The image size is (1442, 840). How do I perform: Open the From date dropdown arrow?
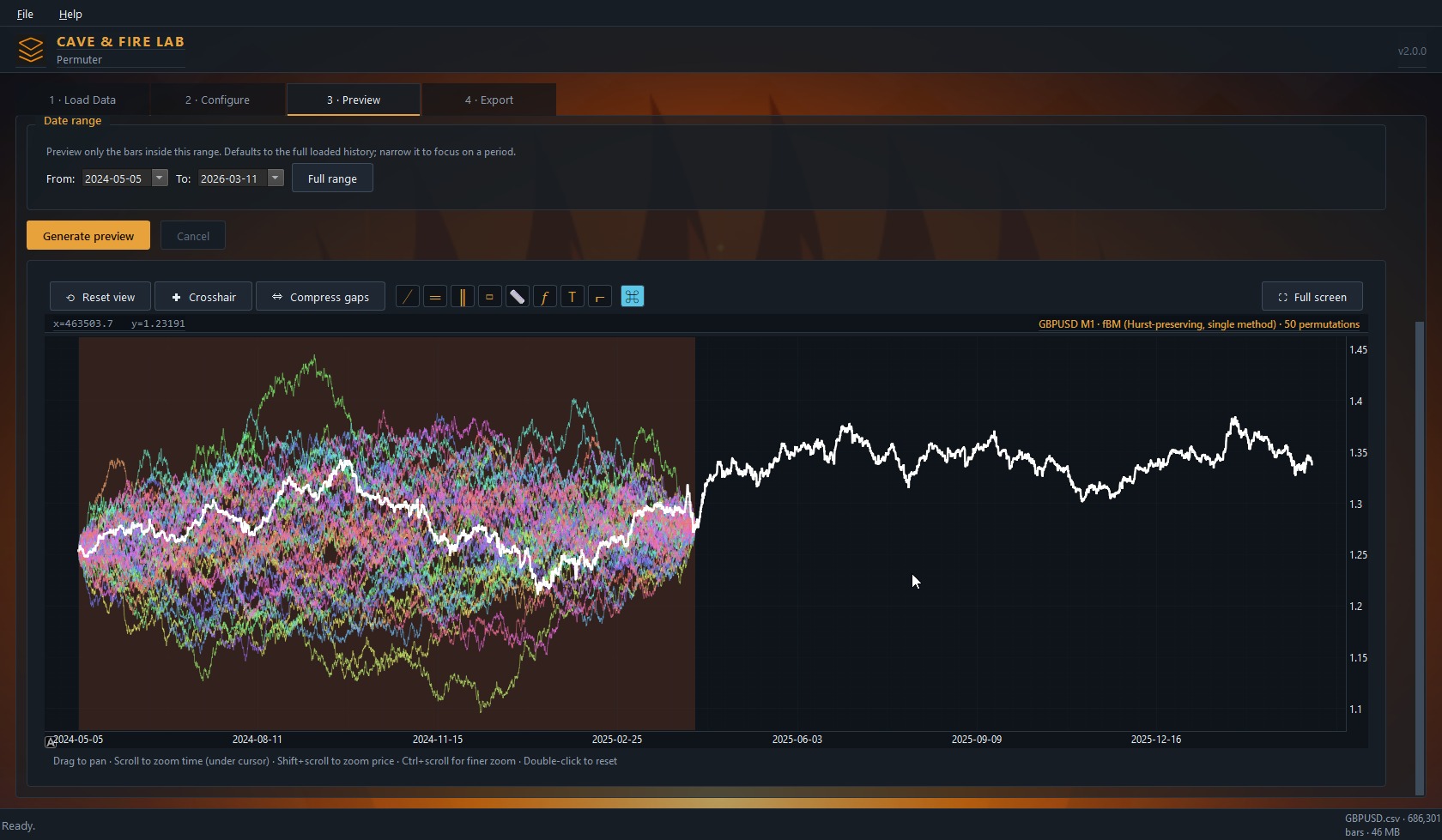pos(159,178)
